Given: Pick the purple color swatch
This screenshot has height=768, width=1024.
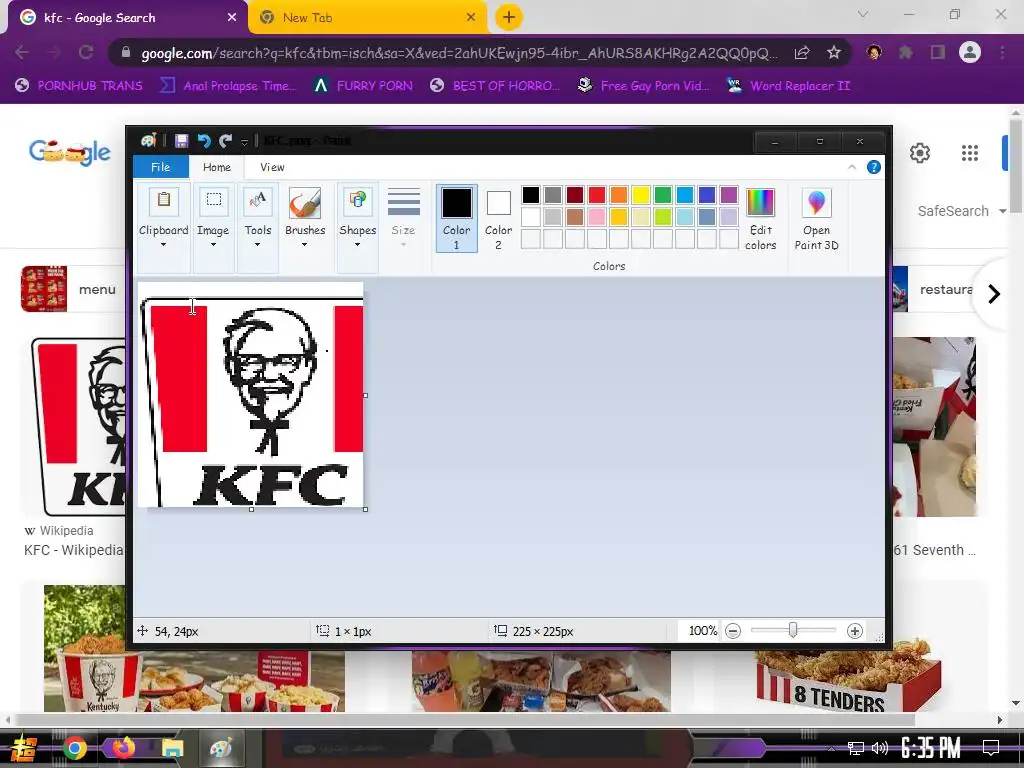Looking at the screenshot, I should click(x=729, y=195).
